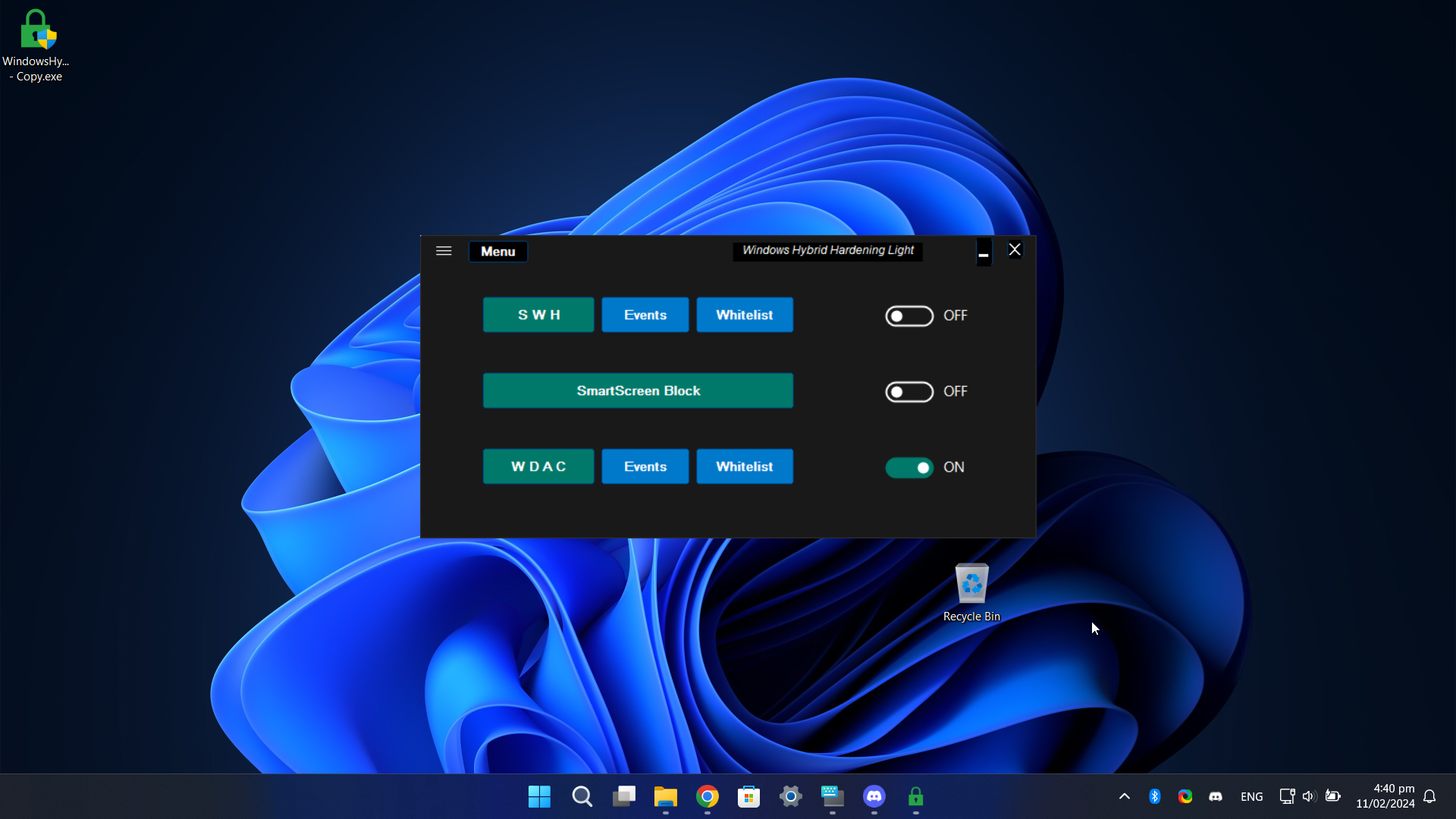Click the WDAC green button

[538, 466]
